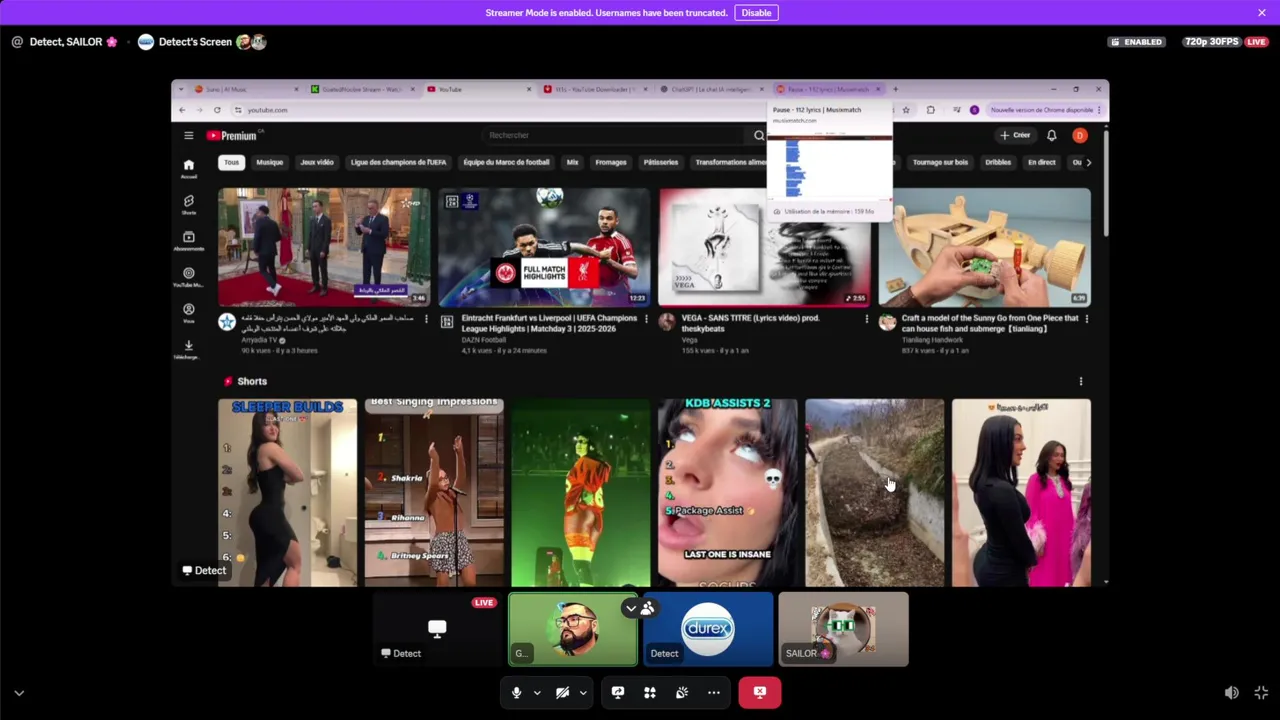1280x720 pixels.
Task: Select the Jeux vidéo filter chip
Action: (x=317, y=162)
